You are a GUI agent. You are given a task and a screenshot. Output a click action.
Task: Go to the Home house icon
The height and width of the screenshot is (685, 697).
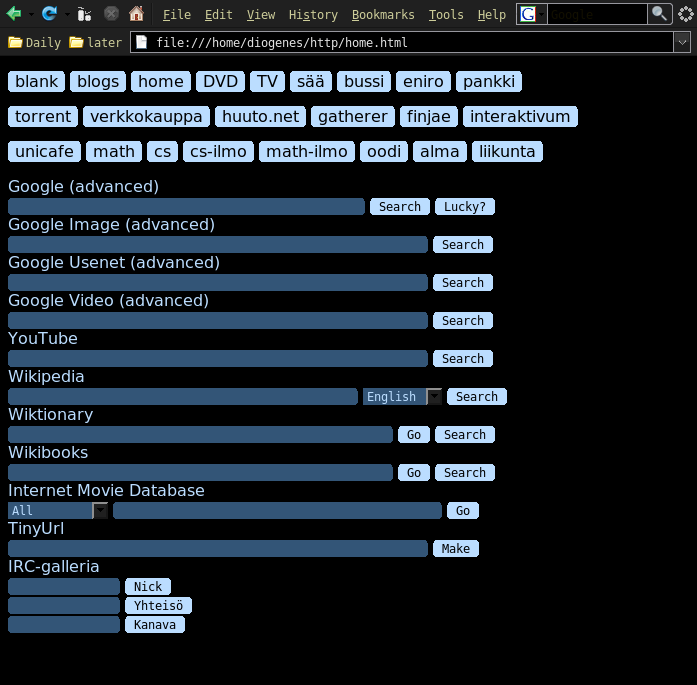pyautogui.click(x=136, y=14)
